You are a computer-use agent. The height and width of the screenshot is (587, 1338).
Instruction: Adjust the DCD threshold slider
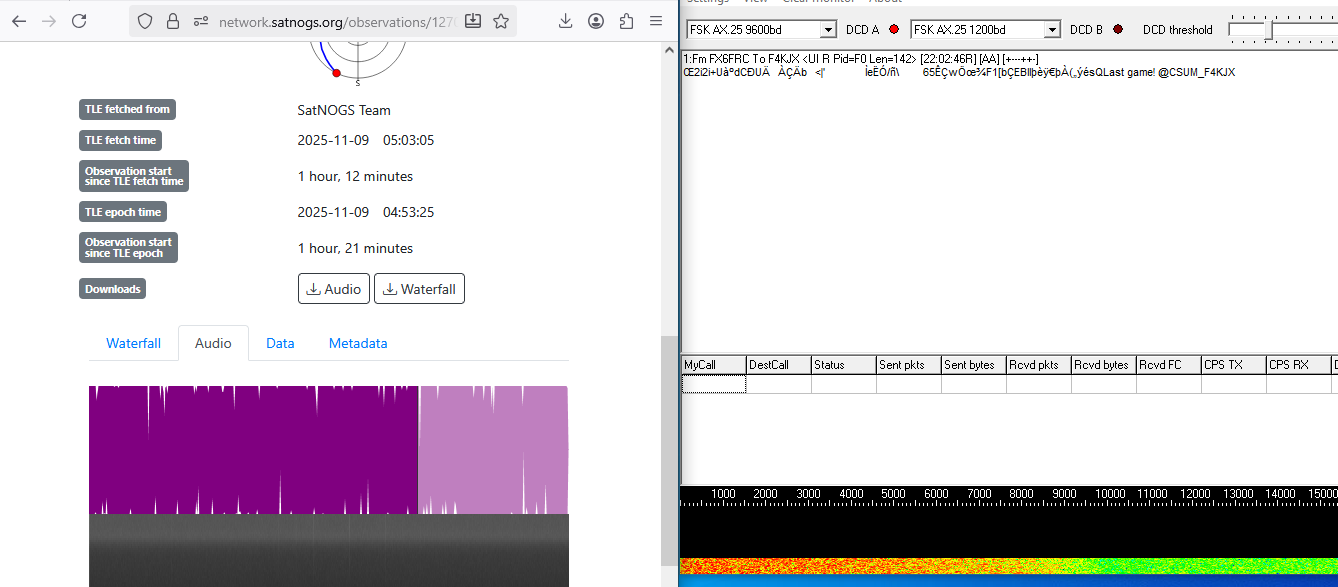(x=1271, y=30)
